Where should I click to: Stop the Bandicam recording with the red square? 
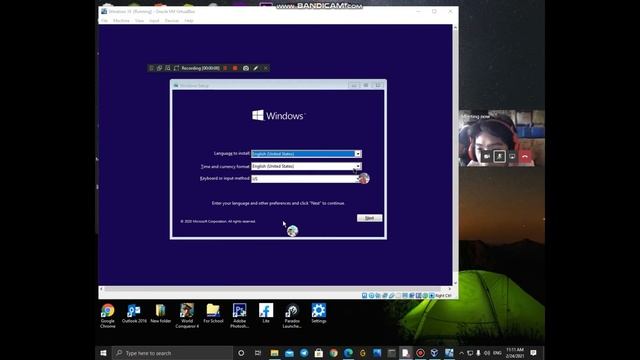[x=235, y=68]
